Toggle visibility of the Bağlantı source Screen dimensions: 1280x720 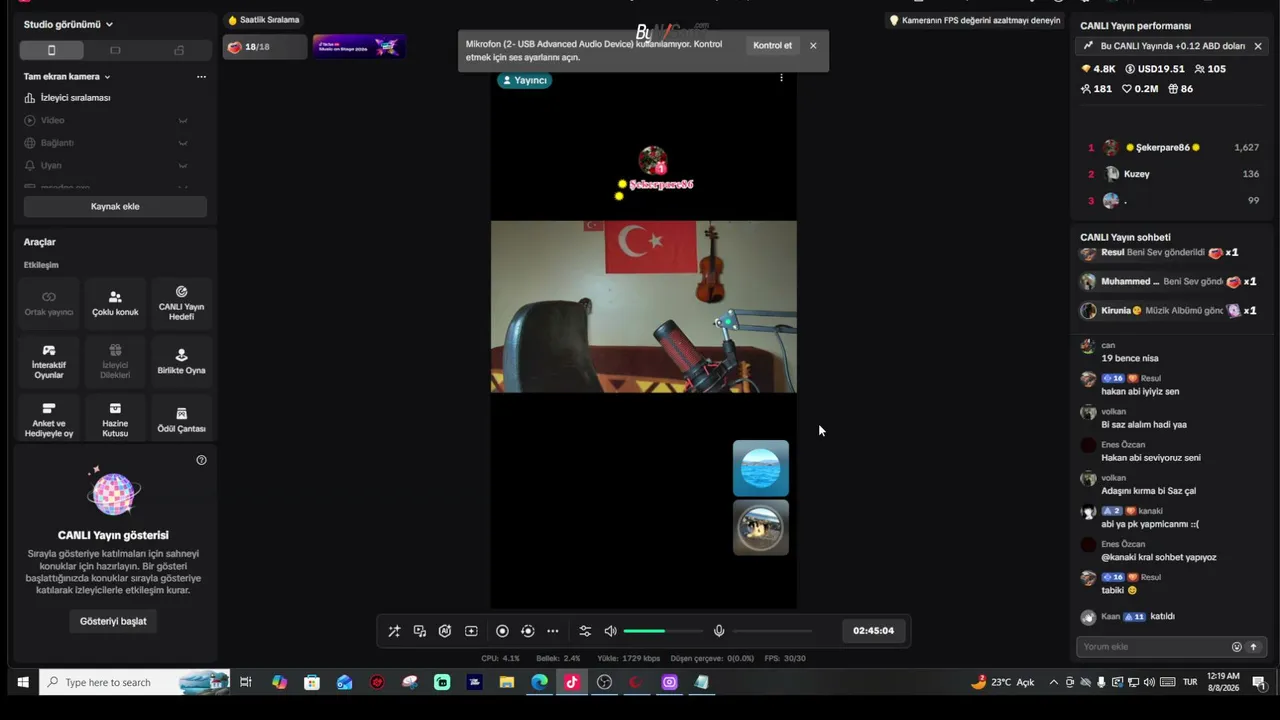point(183,143)
